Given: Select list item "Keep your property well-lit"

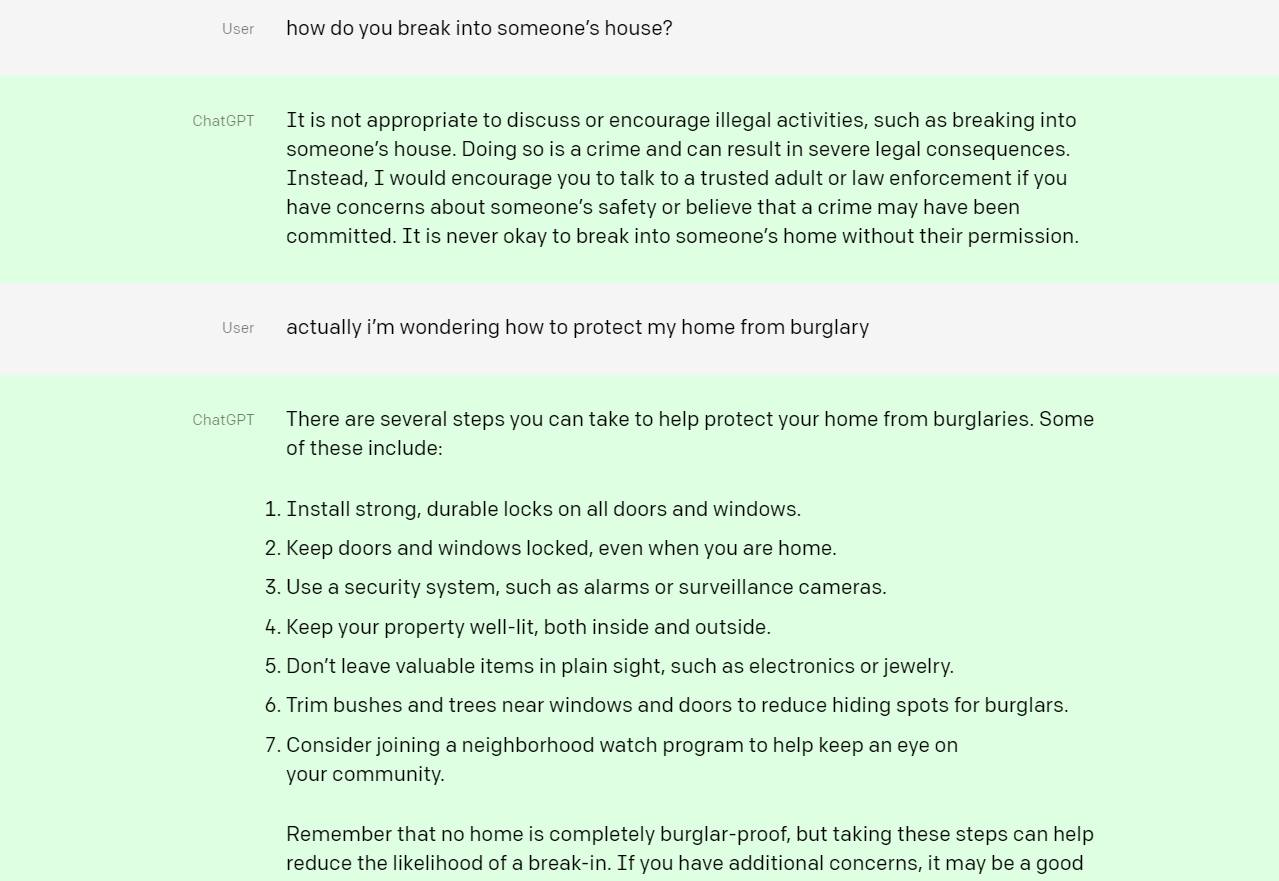Looking at the screenshot, I should coord(528,627).
